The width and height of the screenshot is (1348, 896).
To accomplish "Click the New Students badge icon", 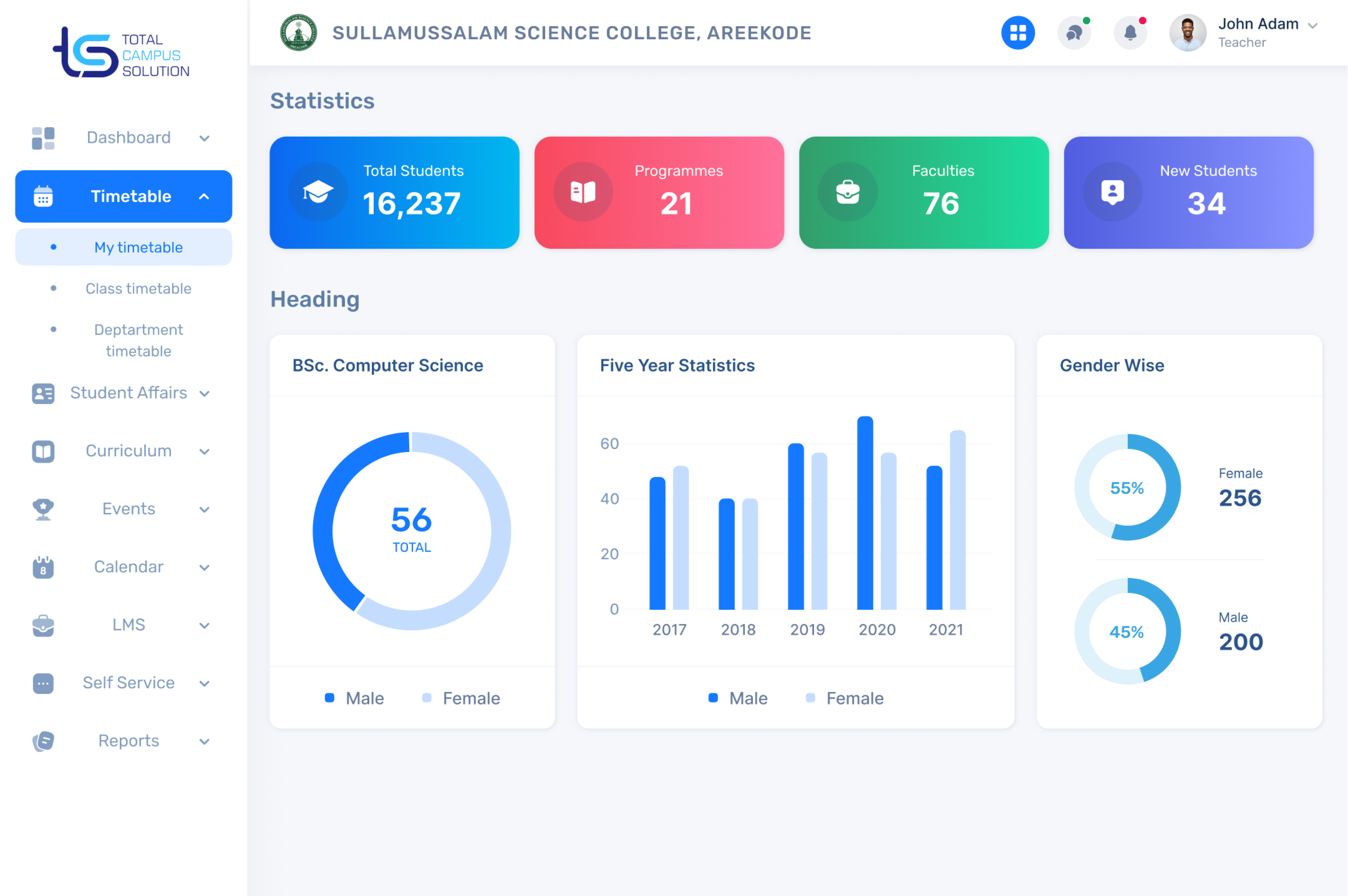I will pyautogui.click(x=1112, y=192).
